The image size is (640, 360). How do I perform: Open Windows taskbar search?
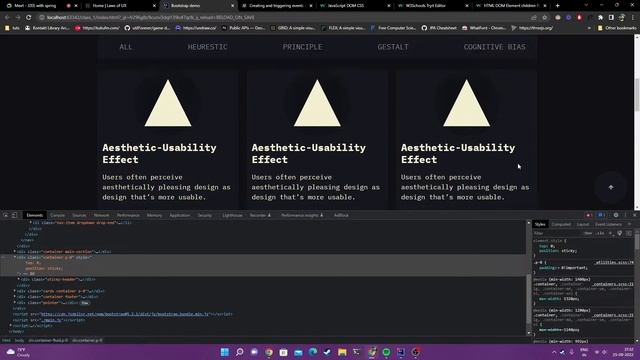pos(240,352)
